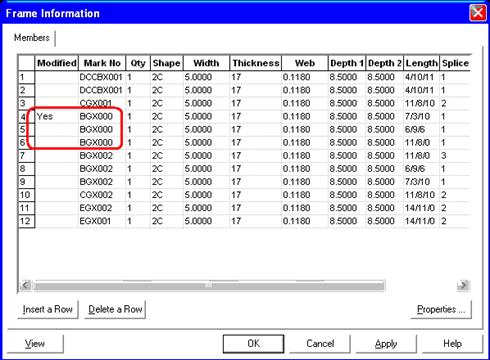This screenshot has height=360, width=490.
Task: Click BGX002 mark in row 8
Action: tap(102, 169)
